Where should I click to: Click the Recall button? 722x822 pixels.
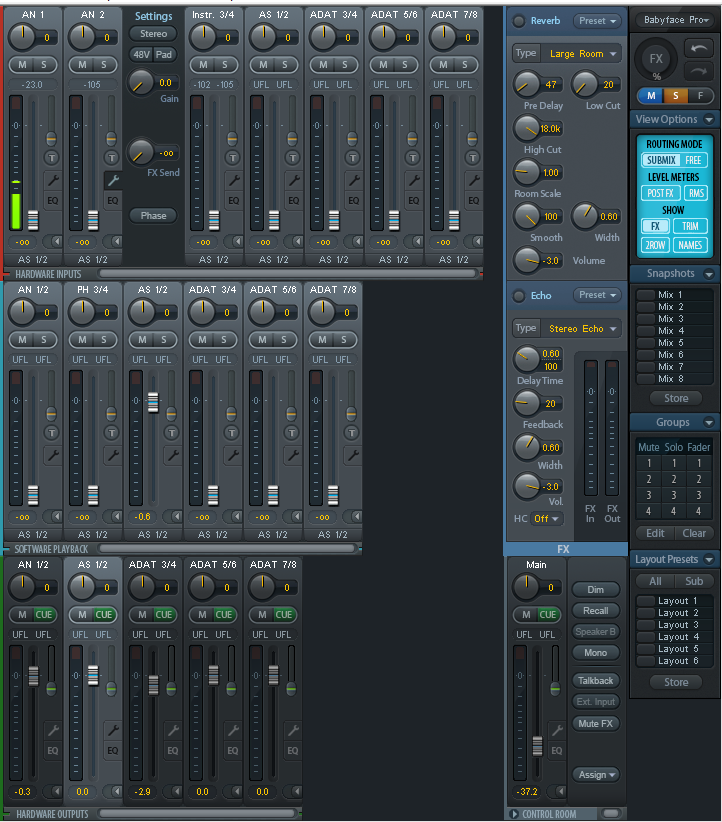tap(596, 611)
